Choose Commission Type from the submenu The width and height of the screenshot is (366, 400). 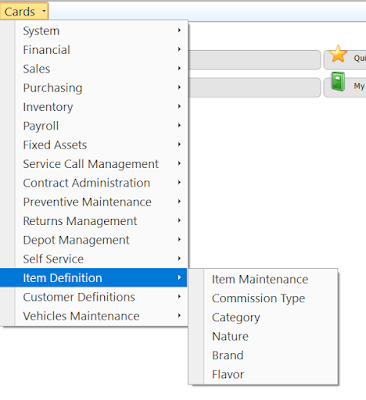click(263, 298)
